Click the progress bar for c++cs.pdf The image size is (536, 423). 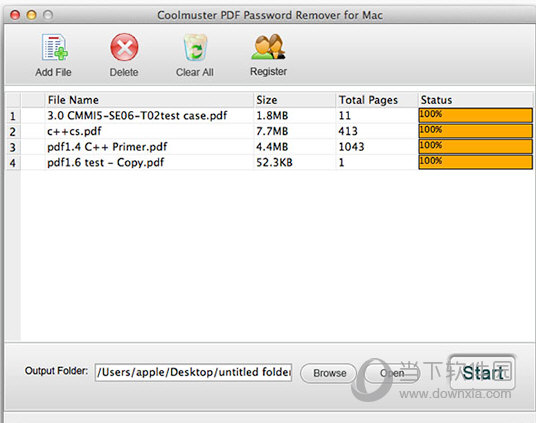[x=475, y=131]
